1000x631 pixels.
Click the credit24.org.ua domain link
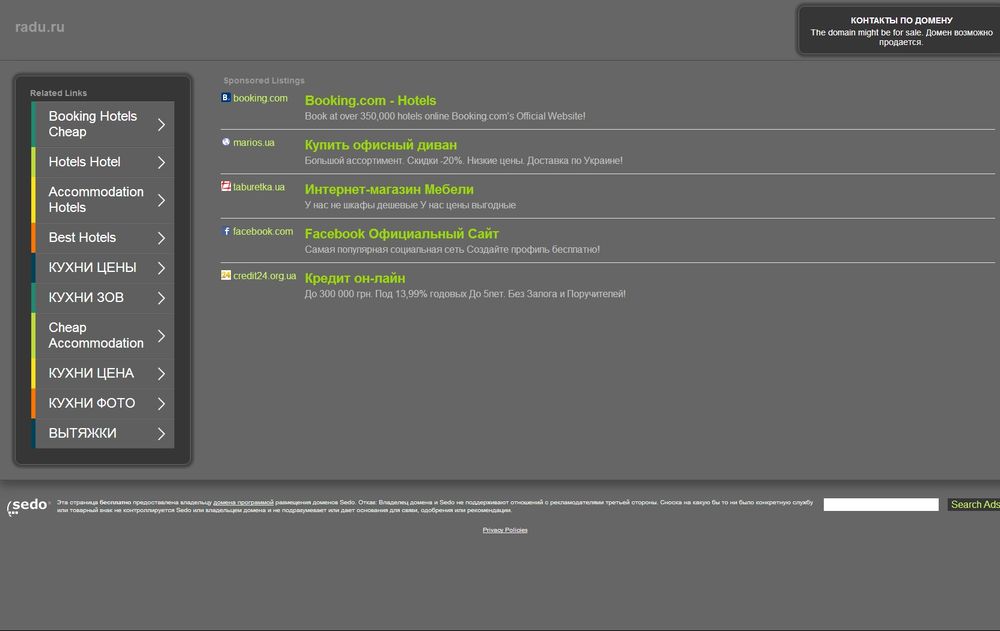(265, 276)
